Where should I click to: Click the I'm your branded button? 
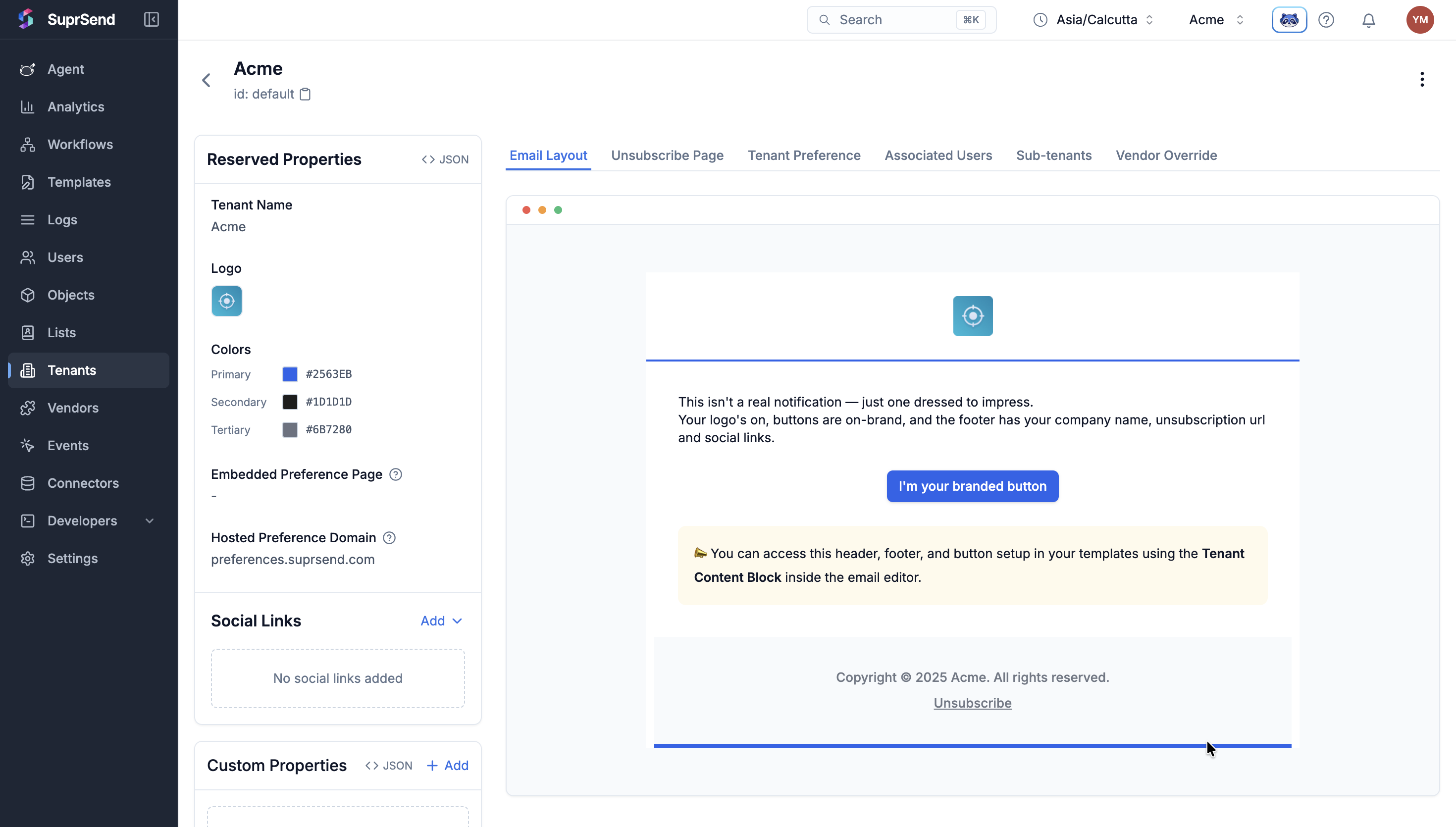click(x=972, y=486)
